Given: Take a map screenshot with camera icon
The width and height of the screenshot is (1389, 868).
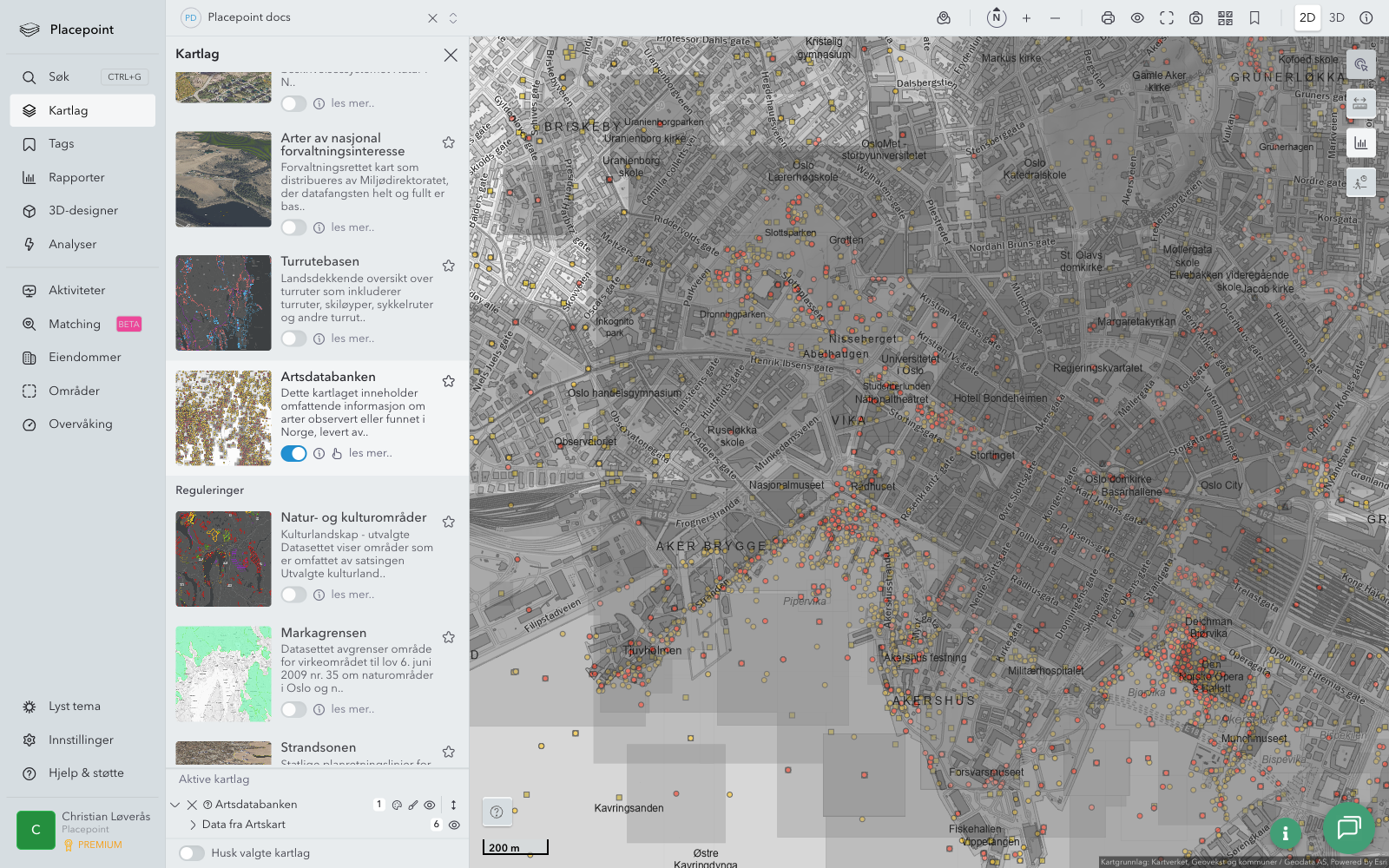Looking at the screenshot, I should coord(1196,18).
